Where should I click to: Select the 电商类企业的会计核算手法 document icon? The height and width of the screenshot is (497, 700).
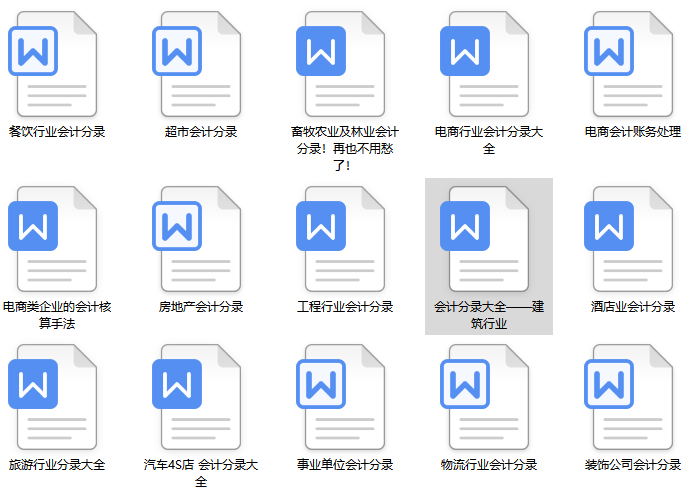pos(53,239)
